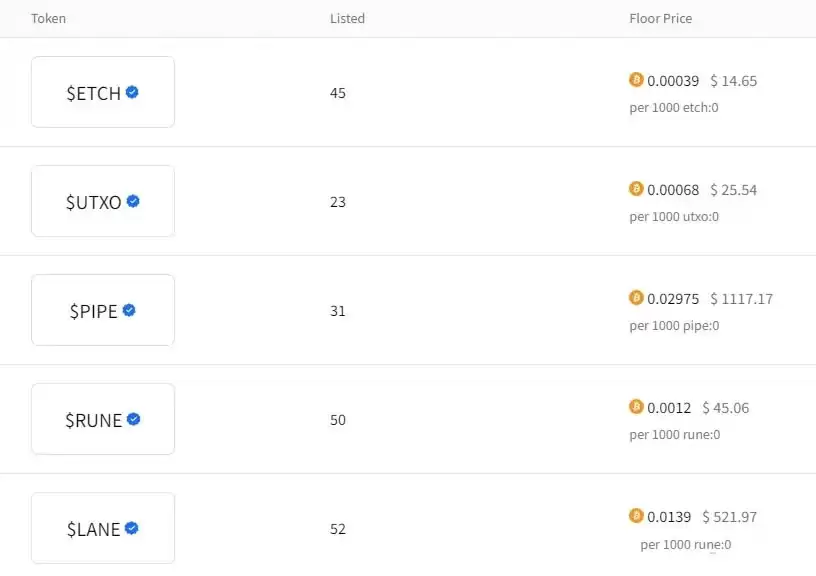The image size is (816, 576).
Task: Click the $UTXO listed count of 23
Action: coord(338,202)
